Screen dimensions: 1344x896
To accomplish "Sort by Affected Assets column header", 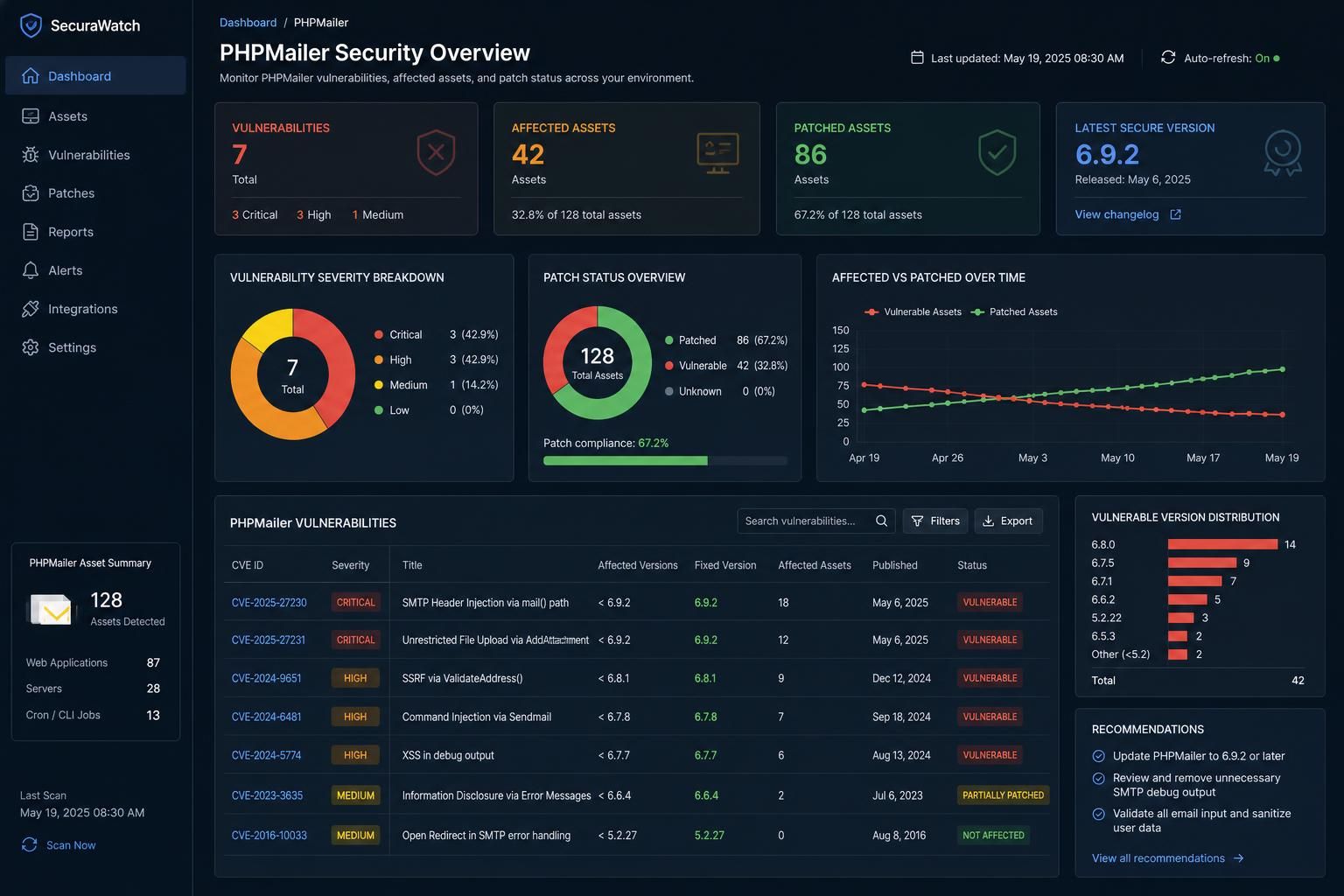I will (814, 565).
